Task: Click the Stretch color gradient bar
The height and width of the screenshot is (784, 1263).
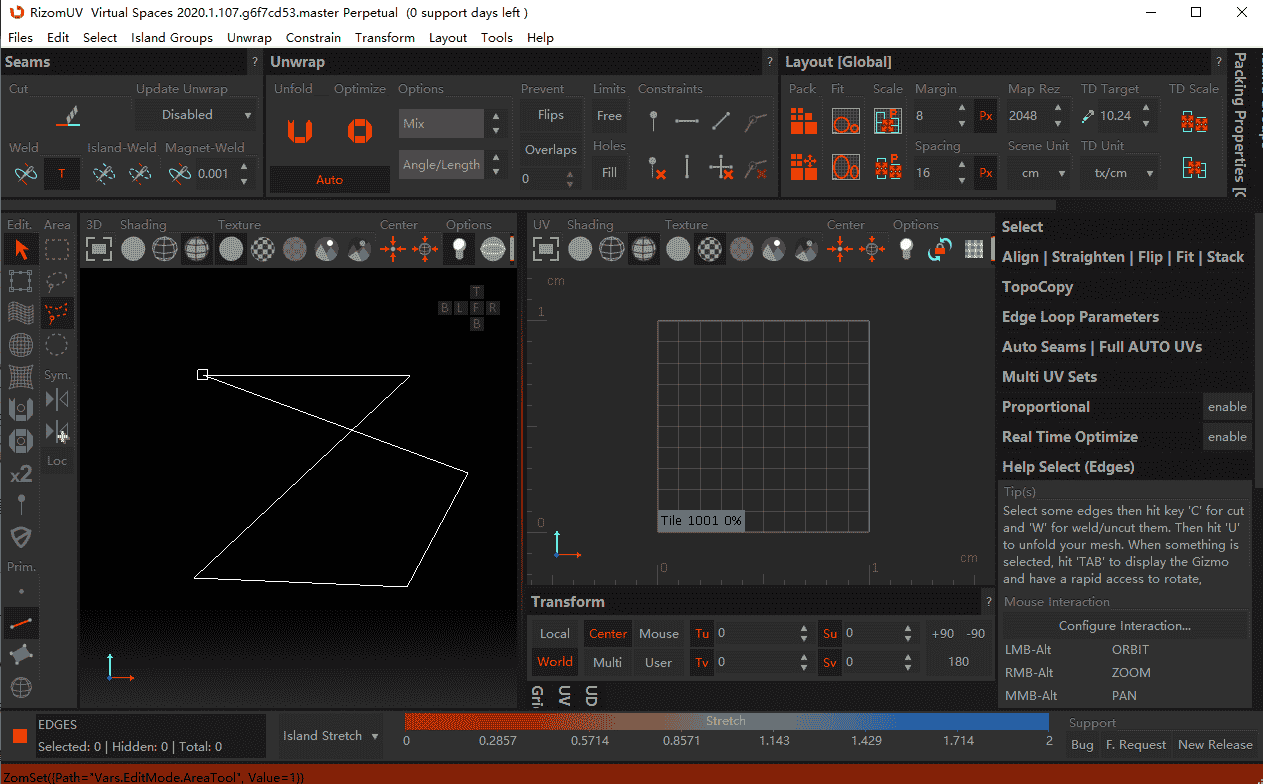Action: click(726, 721)
